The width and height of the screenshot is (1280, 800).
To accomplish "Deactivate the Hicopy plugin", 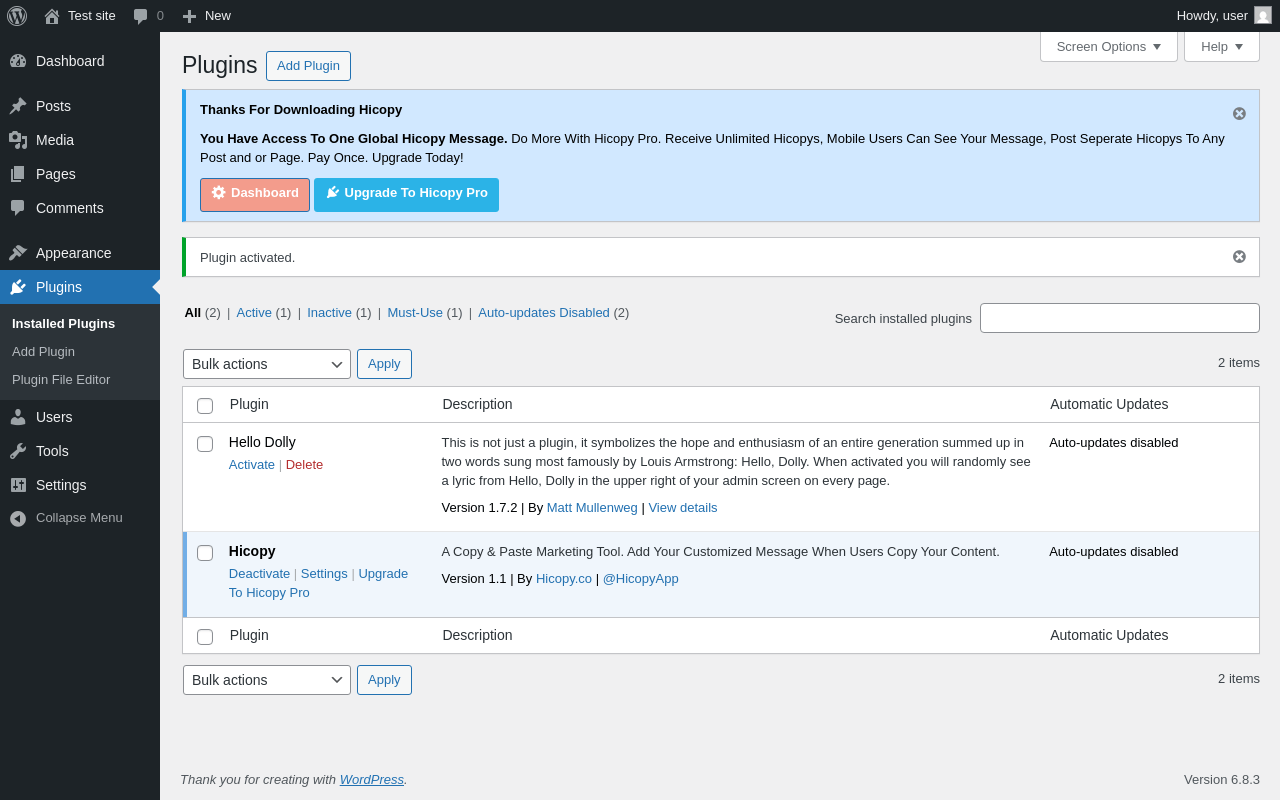I will coord(259,574).
